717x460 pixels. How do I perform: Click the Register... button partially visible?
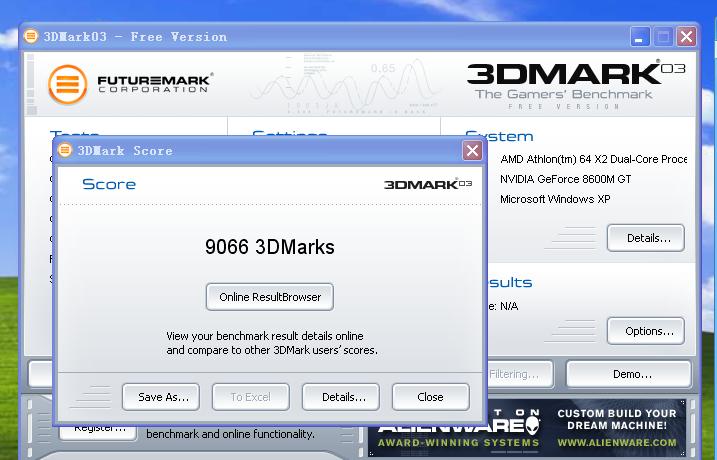[98, 432]
